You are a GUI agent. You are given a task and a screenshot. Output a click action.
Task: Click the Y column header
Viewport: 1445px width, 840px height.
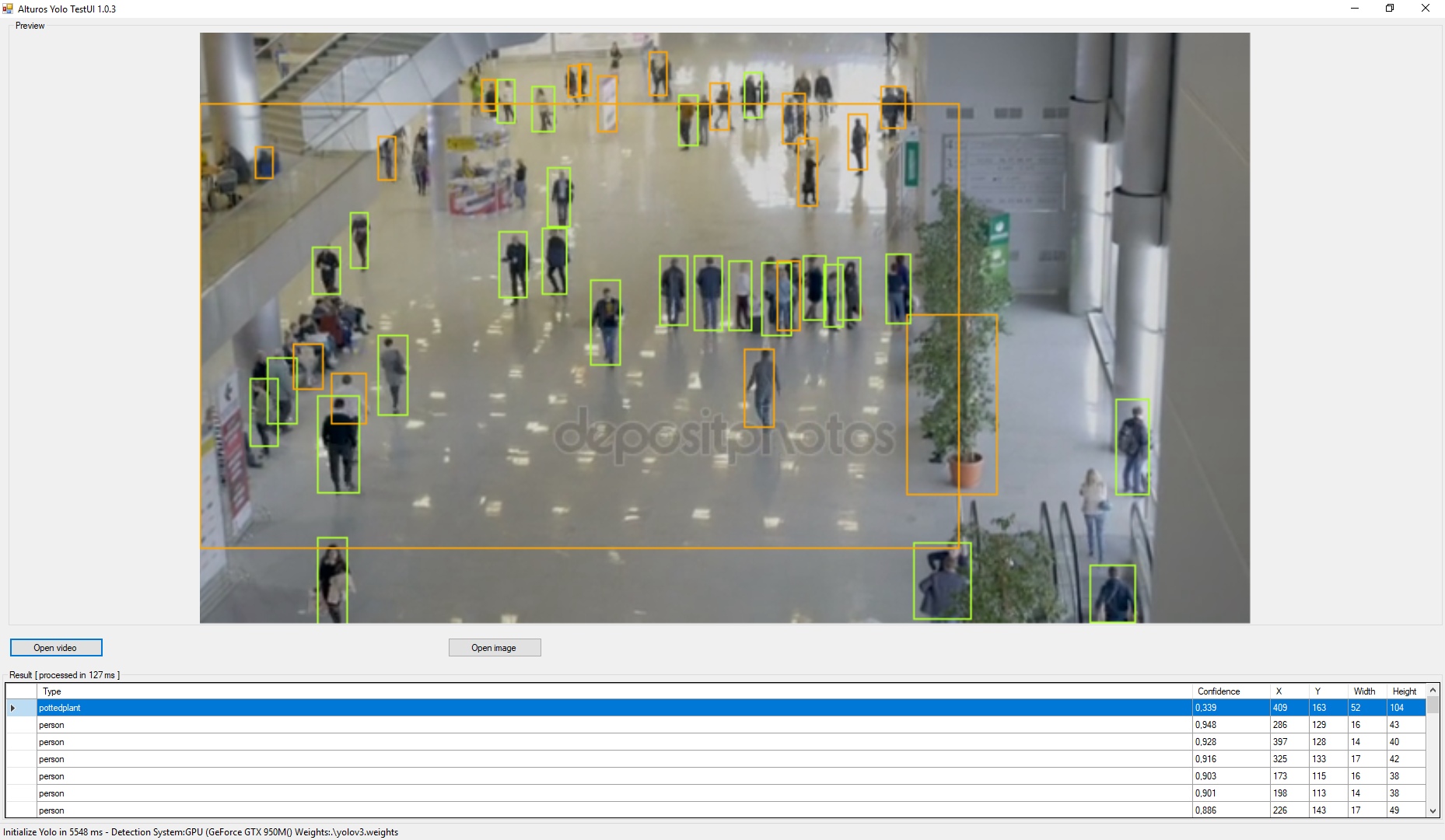coord(1328,691)
